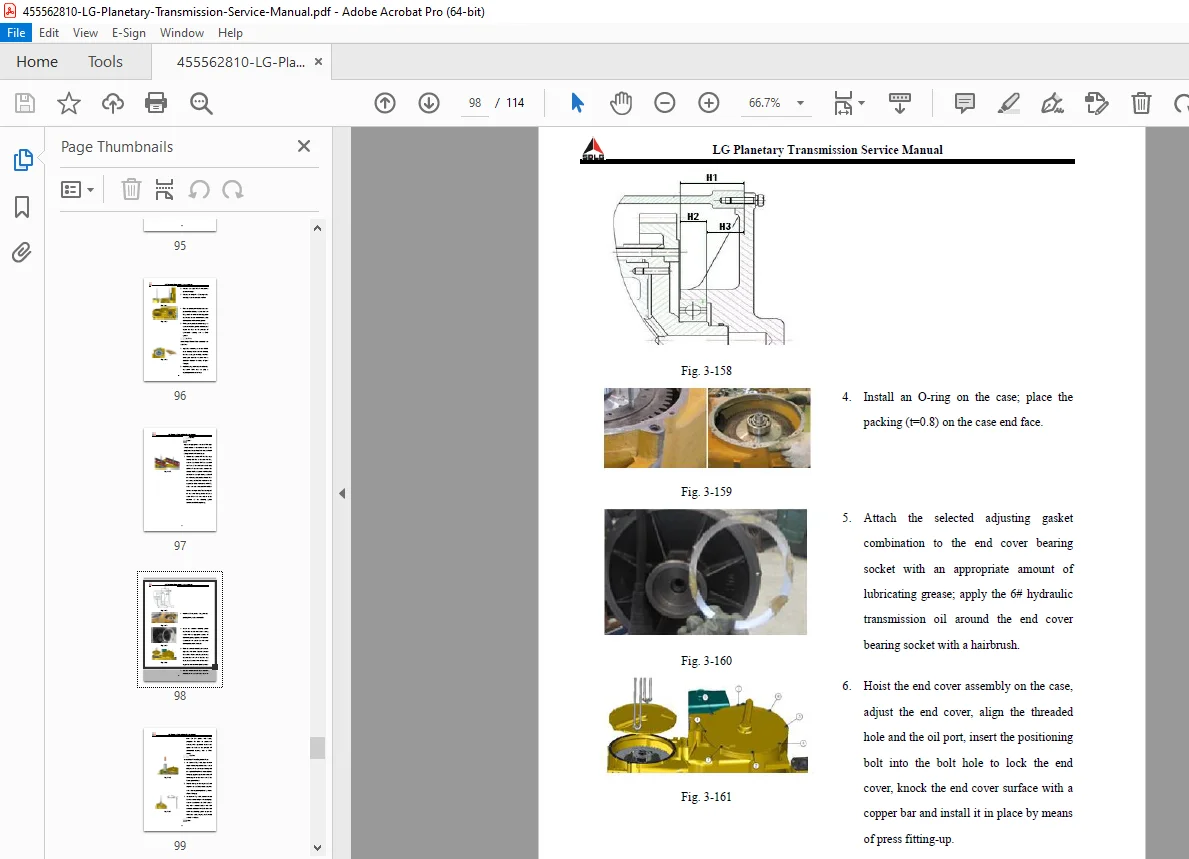Open thumbnail panel options dropdown
The image size is (1189, 859).
pyautogui.click(x=77, y=190)
